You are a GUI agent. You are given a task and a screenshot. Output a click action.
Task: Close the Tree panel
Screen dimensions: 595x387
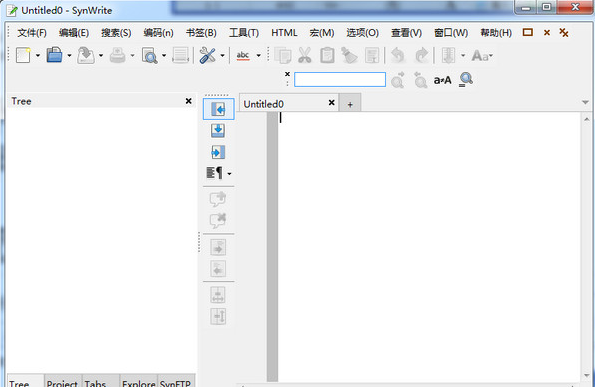click(x=188, y=101)
